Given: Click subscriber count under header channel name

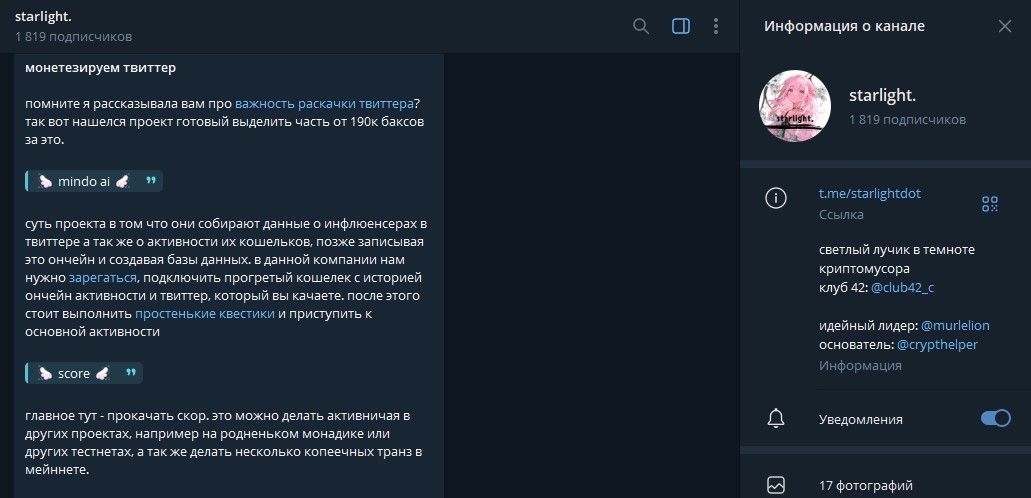Looking at the screenshot, I should click(x=74, y=37).
